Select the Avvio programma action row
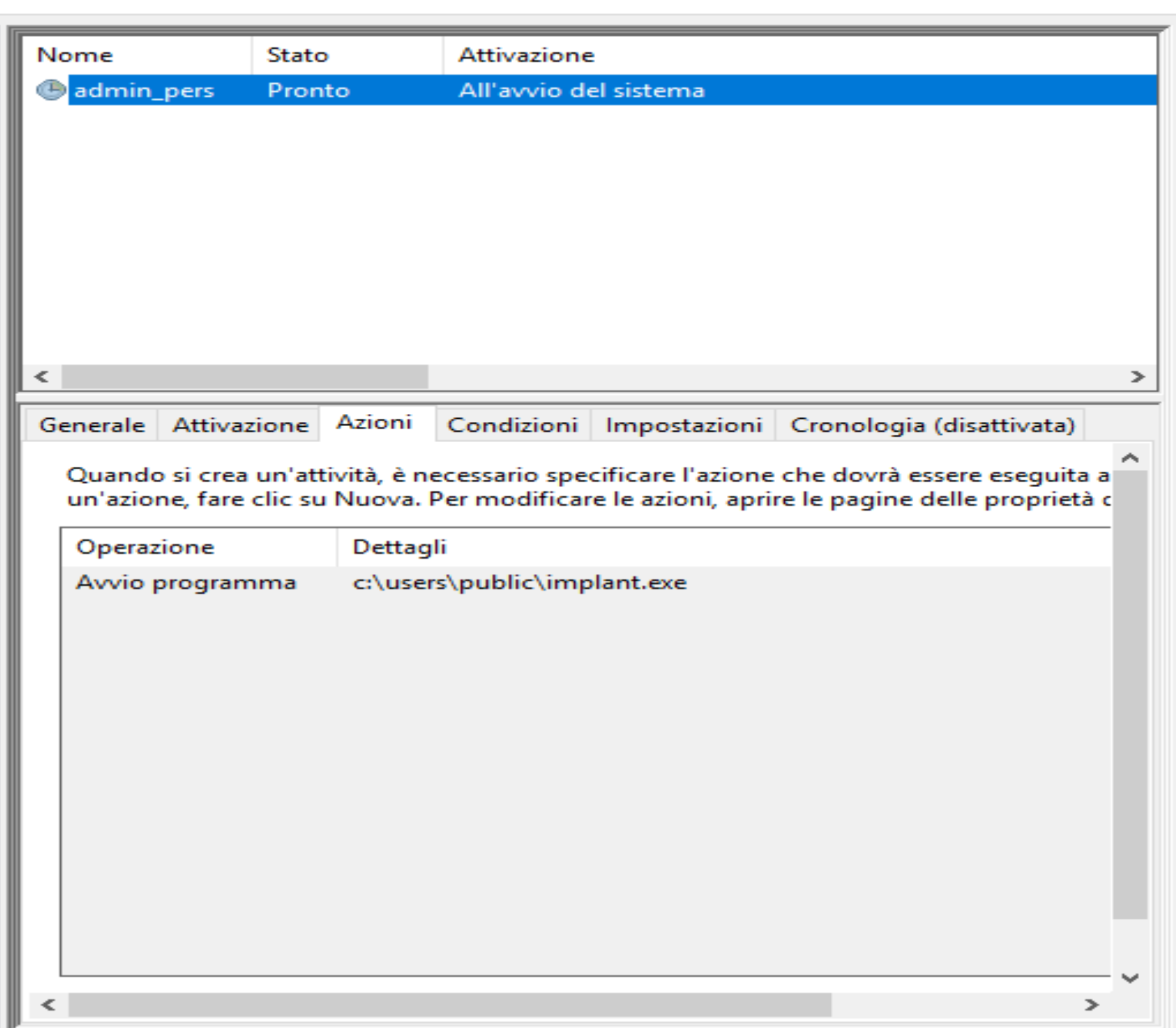Viewport: 1176px width, 1028px height. [x=186, y=582]
